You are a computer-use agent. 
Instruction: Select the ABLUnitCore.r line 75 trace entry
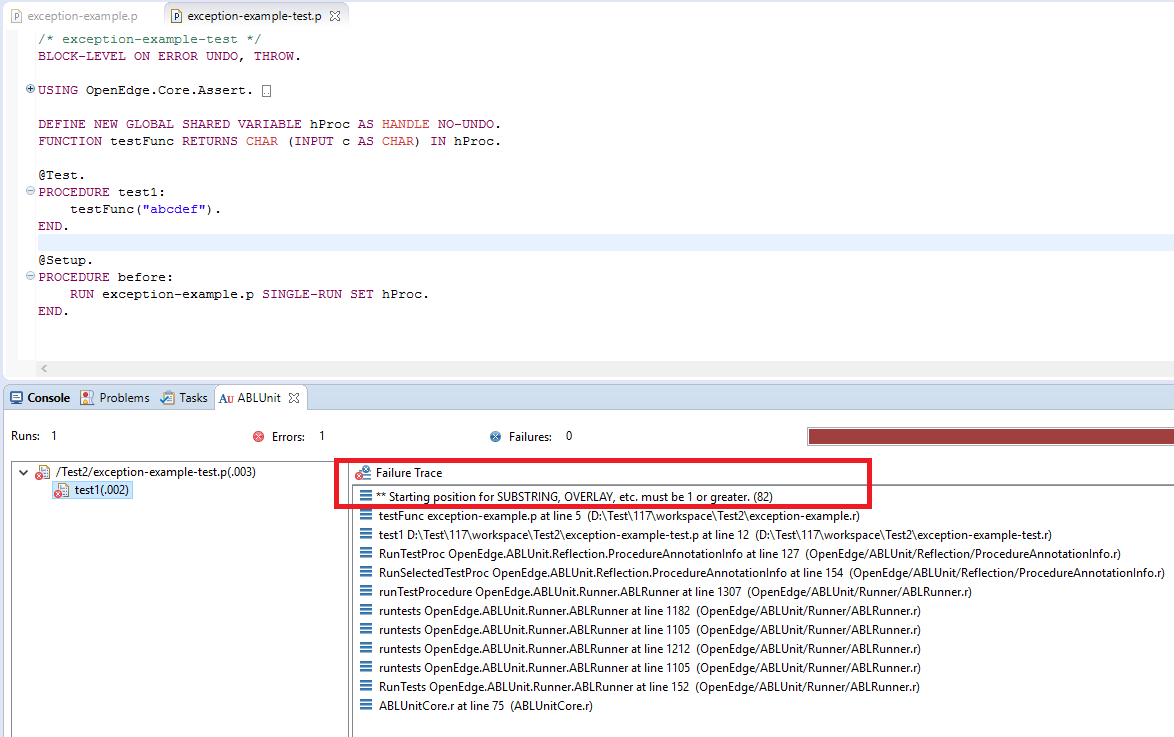click(x=486, y=706)
